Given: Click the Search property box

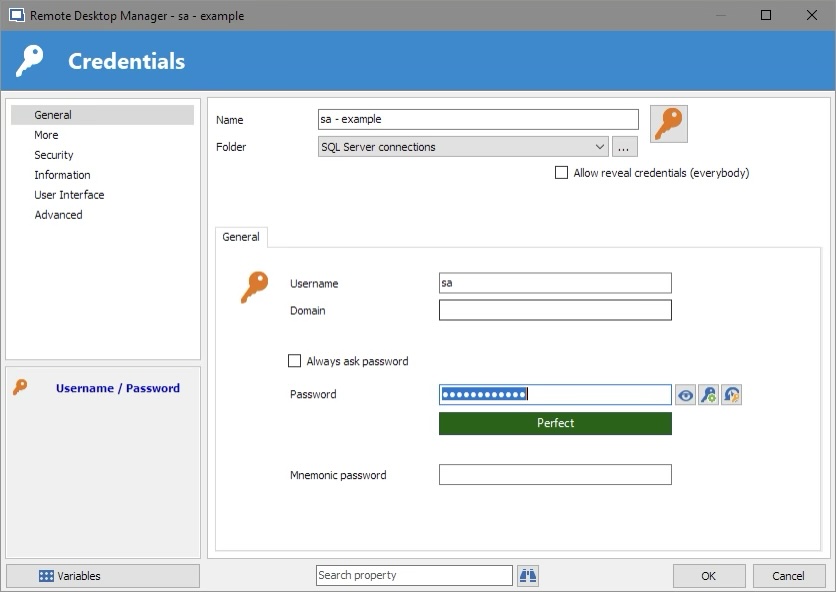Looking at the screenshot, I should pyautogui.click(x=414, y=575).
